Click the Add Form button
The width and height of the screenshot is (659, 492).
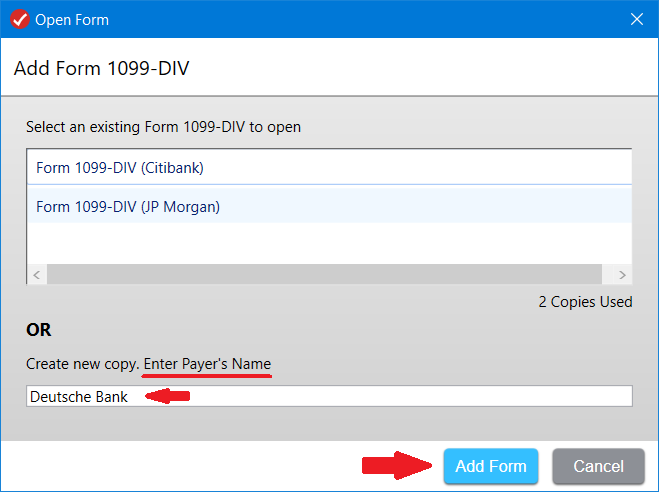tap(491, 466)
